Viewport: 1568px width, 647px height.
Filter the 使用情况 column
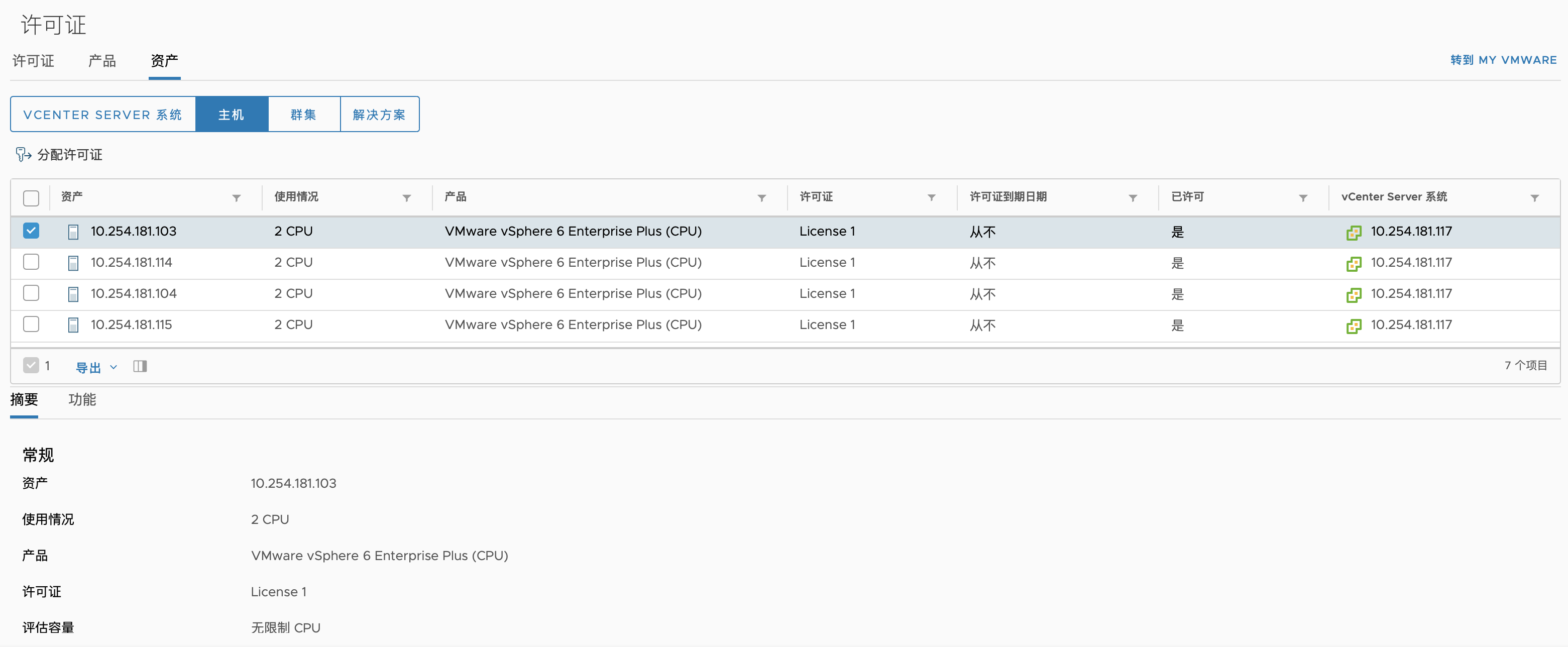point(407,198)
